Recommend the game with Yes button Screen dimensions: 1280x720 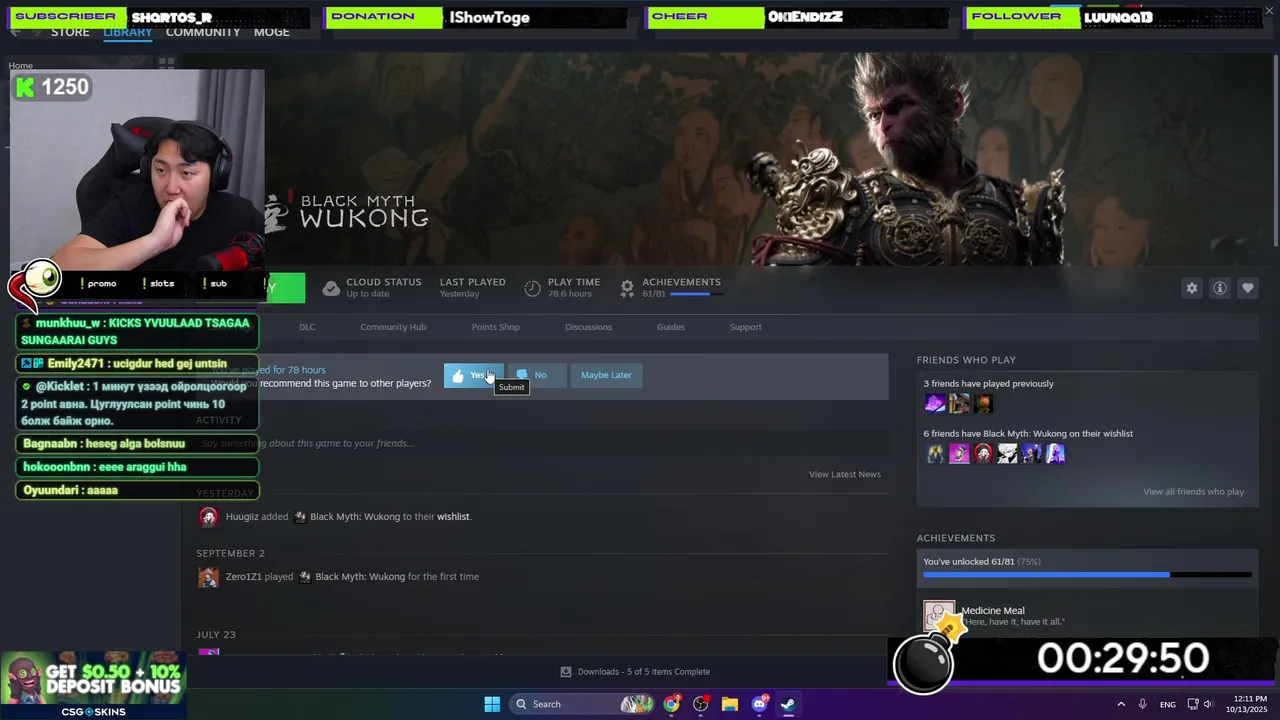pos(473,375)
